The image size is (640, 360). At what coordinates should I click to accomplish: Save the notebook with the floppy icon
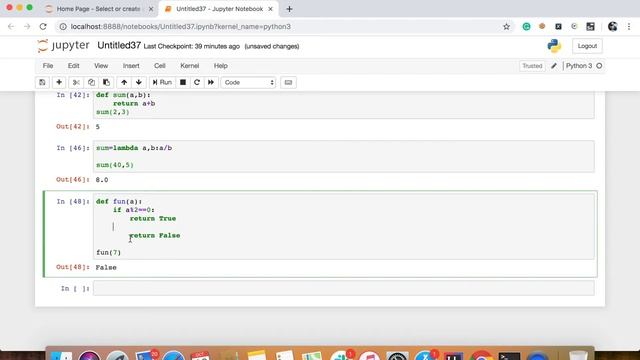(x=42, y=82)
